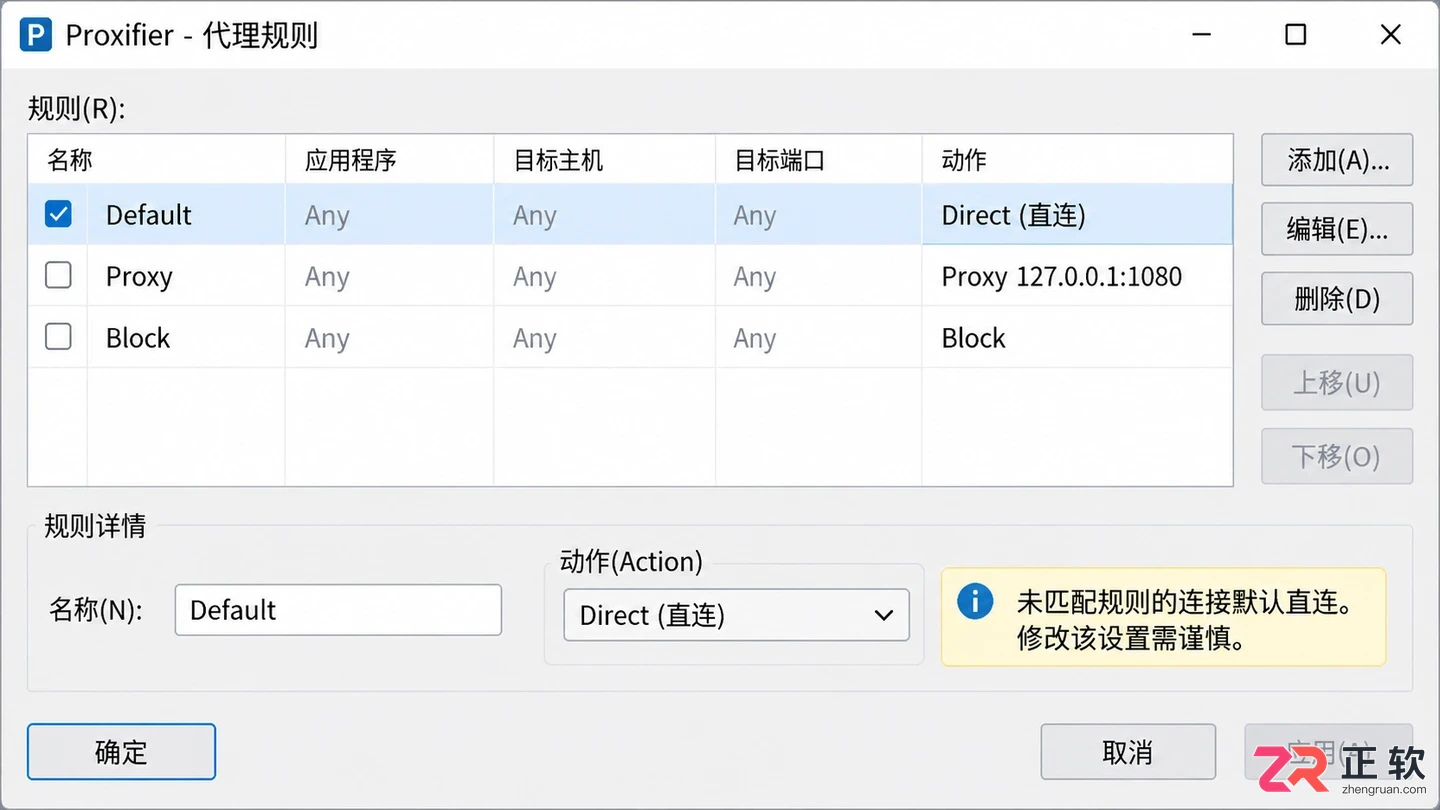Click the Any target port cell in Default row
The width and height of the screenshot is (1440, 810).
pyautogui.click(x=819, y=215)
